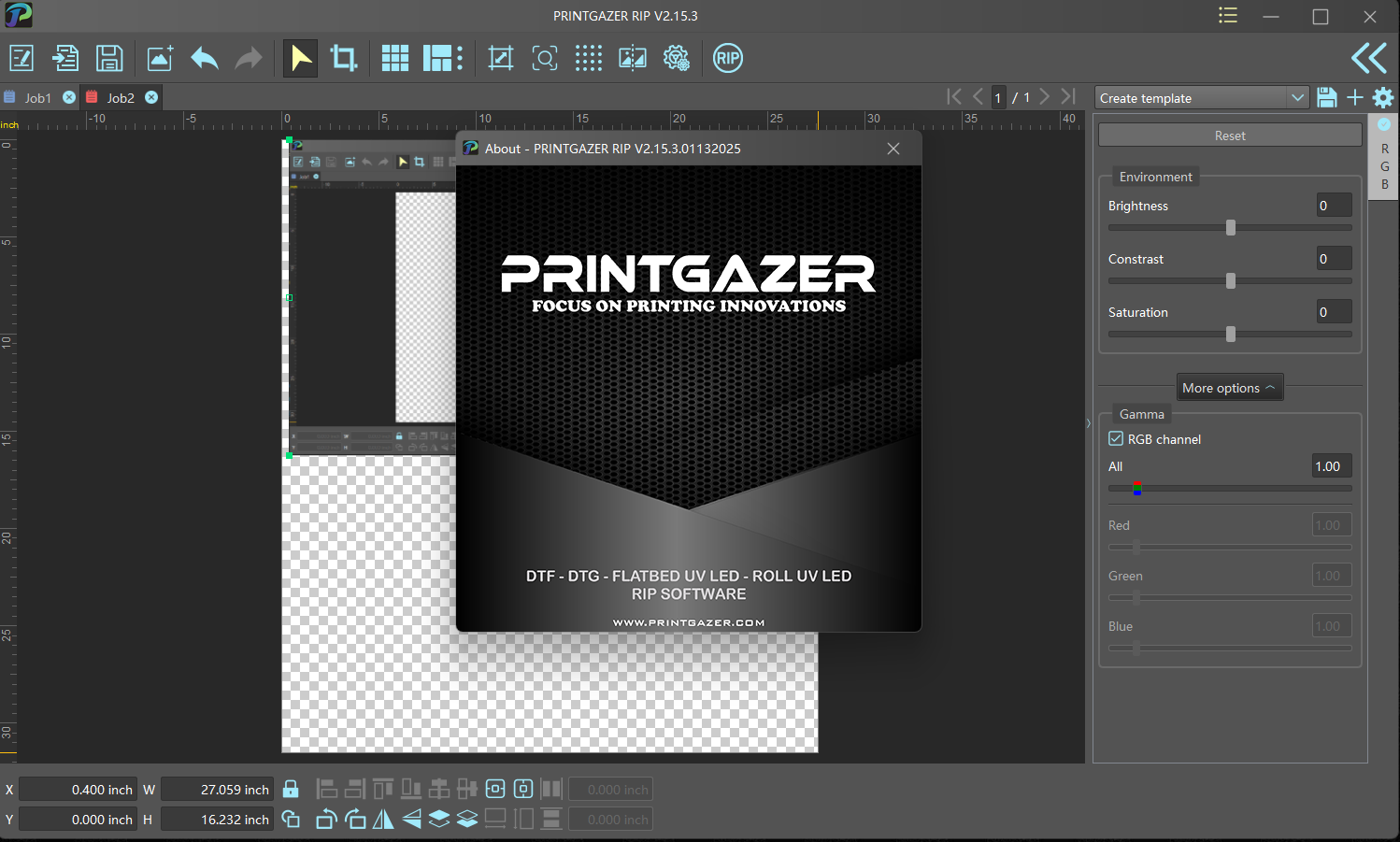The width and height of the screenshot is (1400, 842).
Task: Save template using the floppy disk icon
Action: click(x=1326, y=97)
